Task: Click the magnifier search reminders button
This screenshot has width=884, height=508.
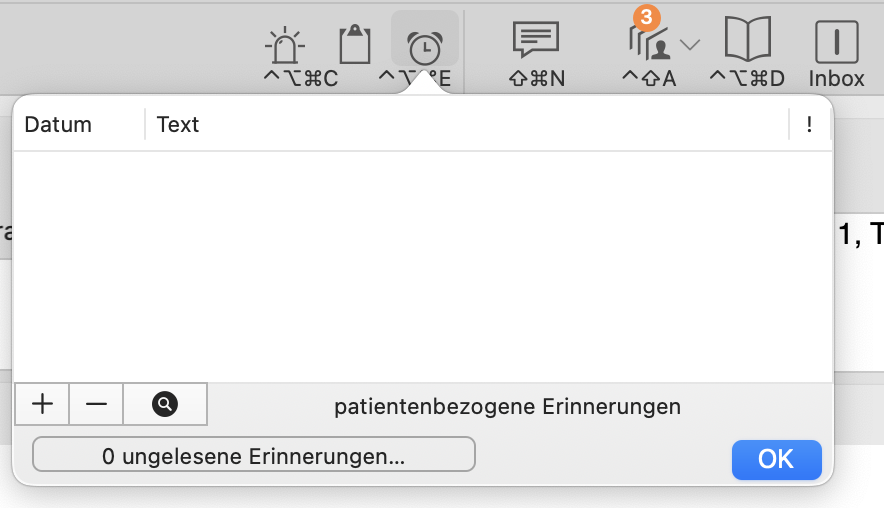Action: click(x=165, y=404)
